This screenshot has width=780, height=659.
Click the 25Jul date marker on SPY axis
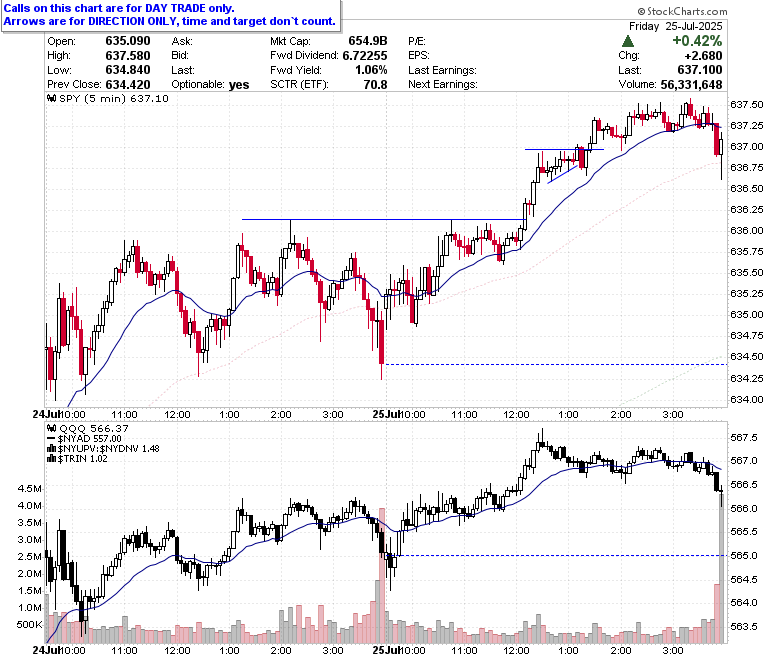[x=387, y=414]
